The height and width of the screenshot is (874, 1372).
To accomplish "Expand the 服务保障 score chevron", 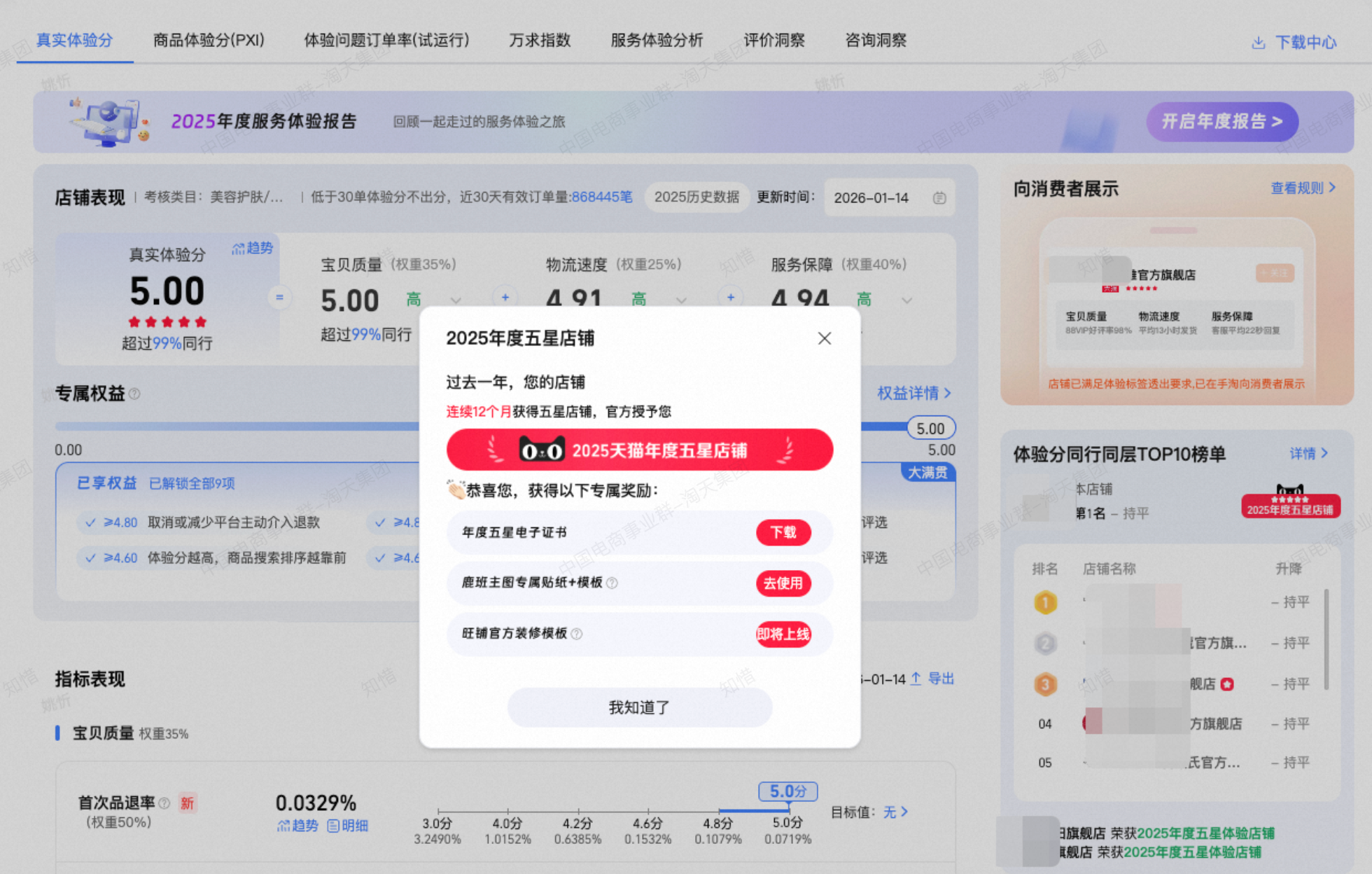I will tap(906, 300).
